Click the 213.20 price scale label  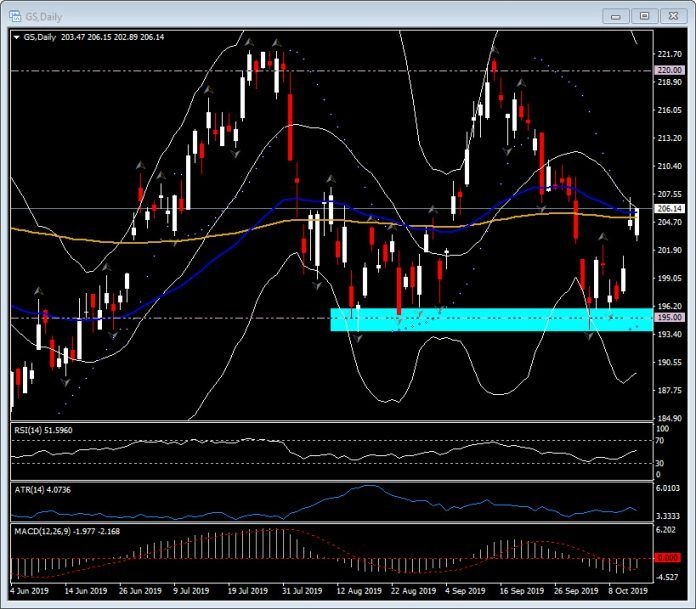click(x=669, y=138)
